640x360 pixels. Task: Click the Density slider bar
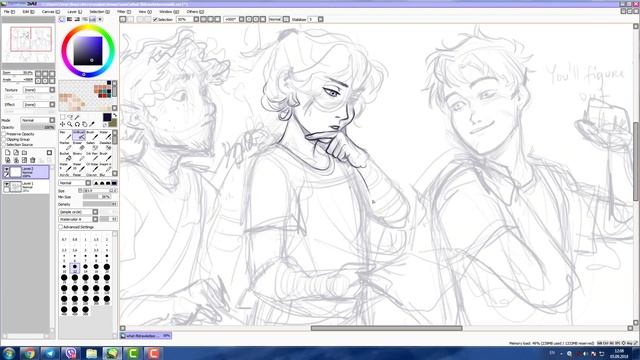click(100, 204)
